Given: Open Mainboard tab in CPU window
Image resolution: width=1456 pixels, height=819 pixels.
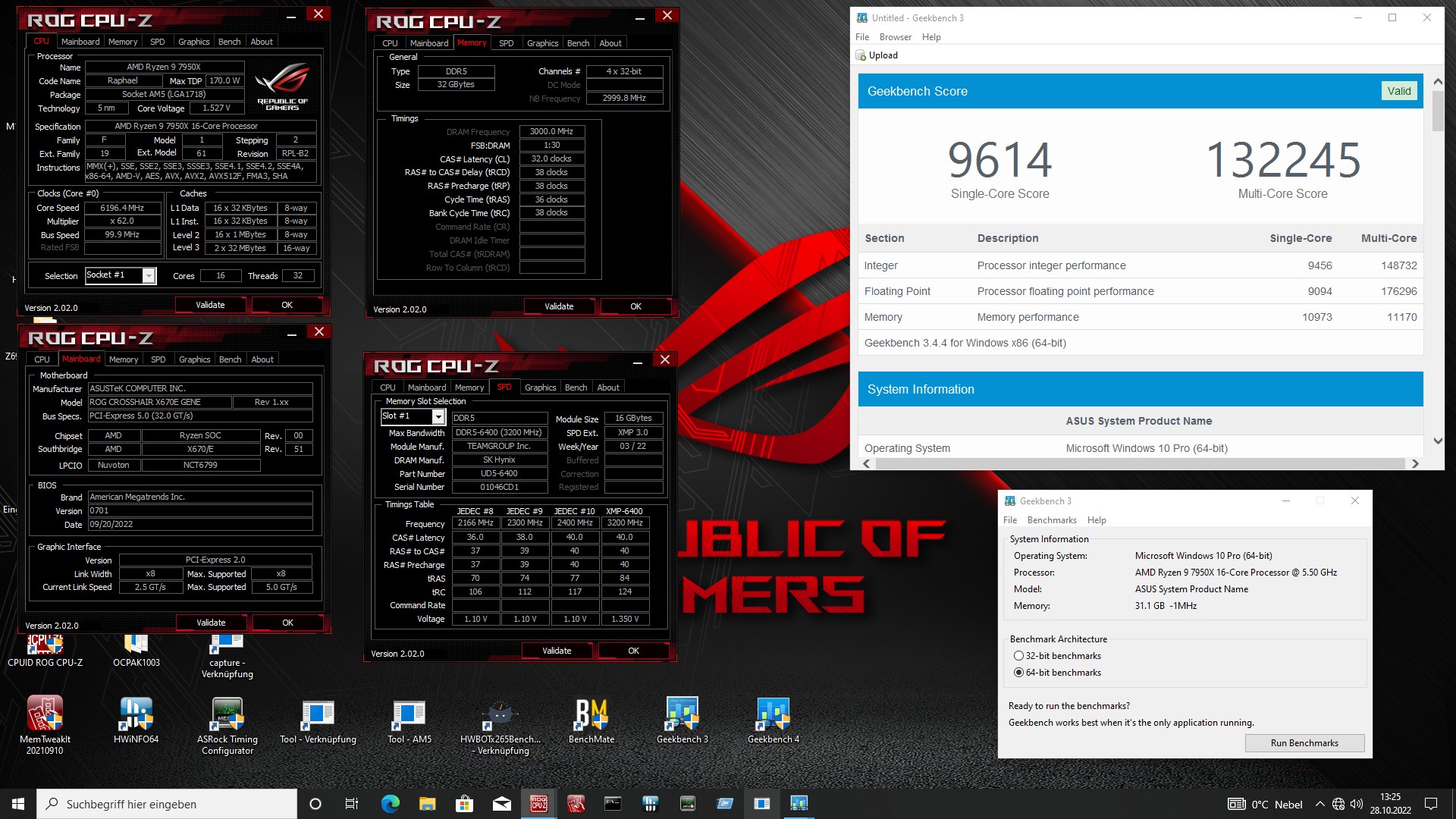Looking at the screenshot, I should pyautogui.click(x=80, y=42).
